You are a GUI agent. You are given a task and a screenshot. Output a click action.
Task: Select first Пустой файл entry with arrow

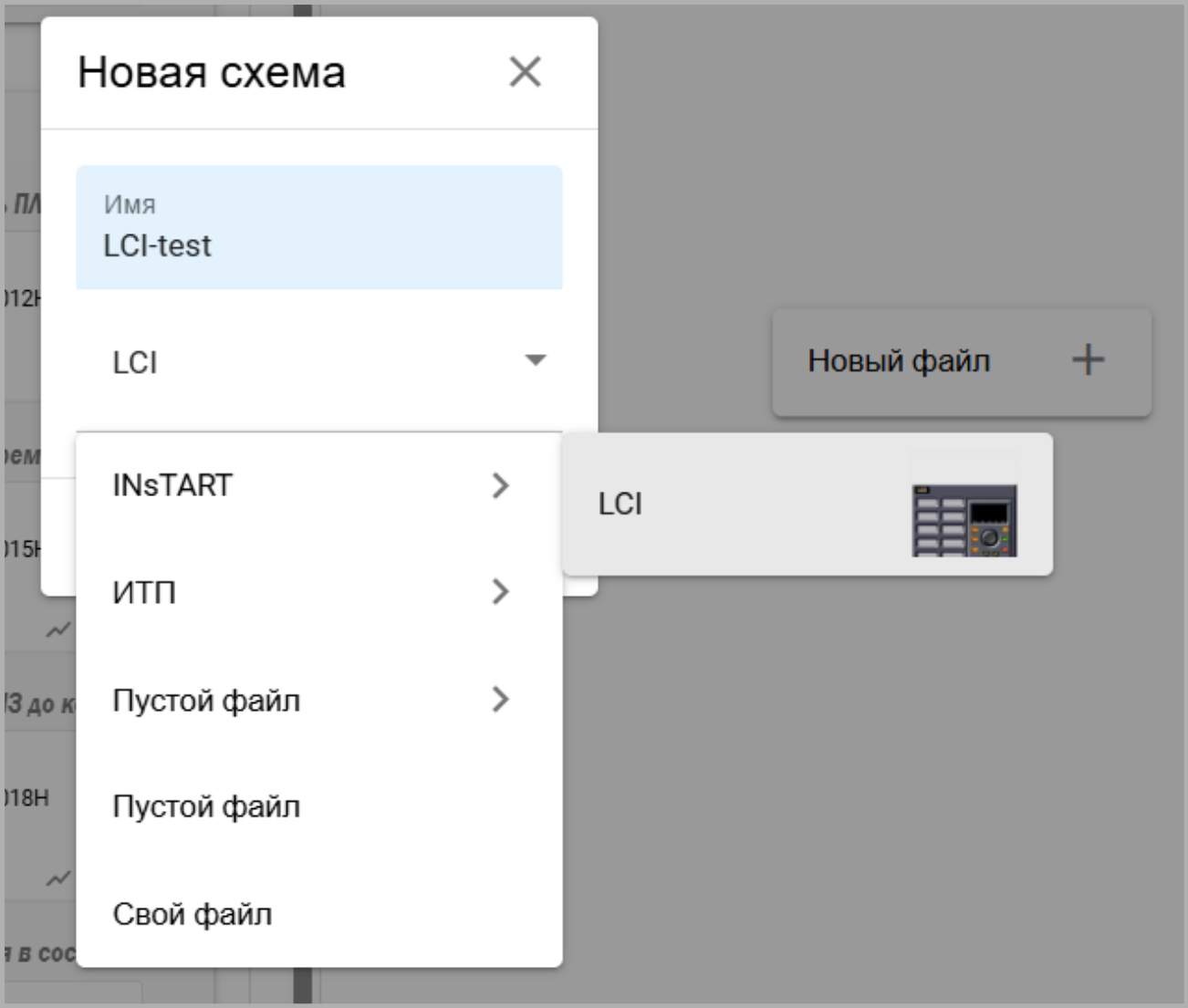coord(206,701)
